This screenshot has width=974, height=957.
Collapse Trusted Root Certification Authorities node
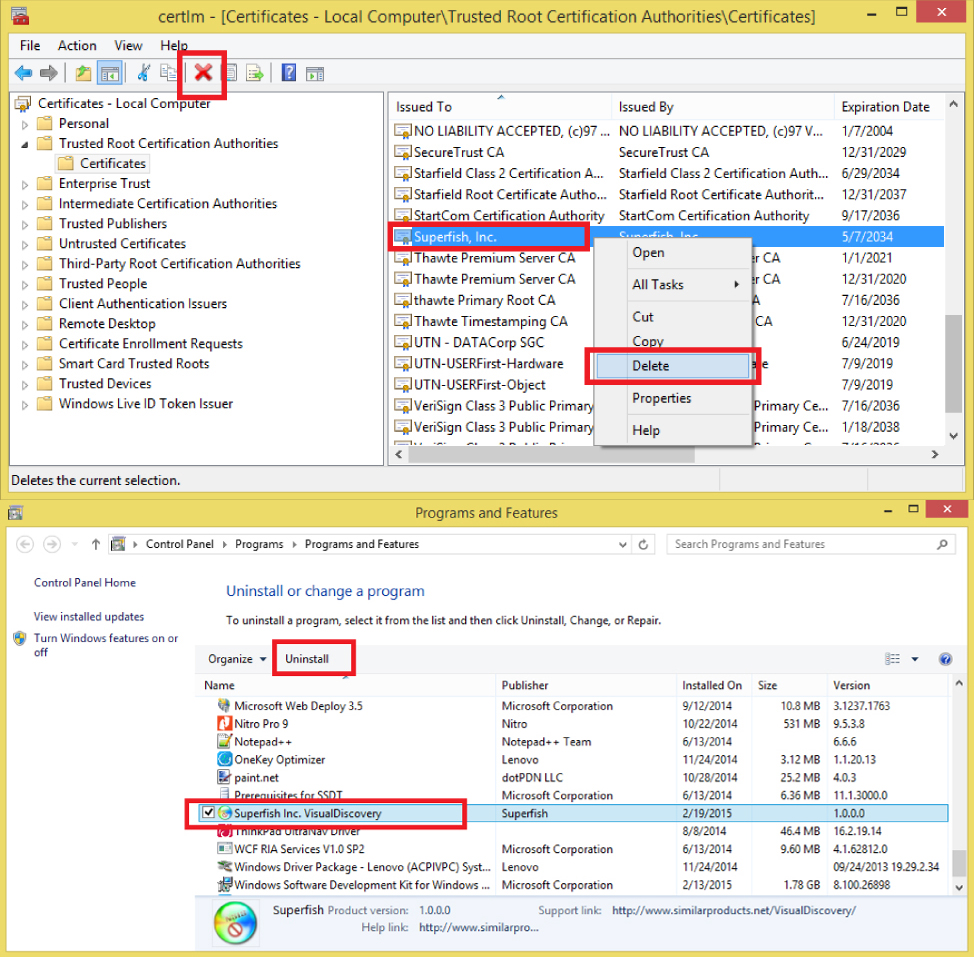tap(25, 144)
